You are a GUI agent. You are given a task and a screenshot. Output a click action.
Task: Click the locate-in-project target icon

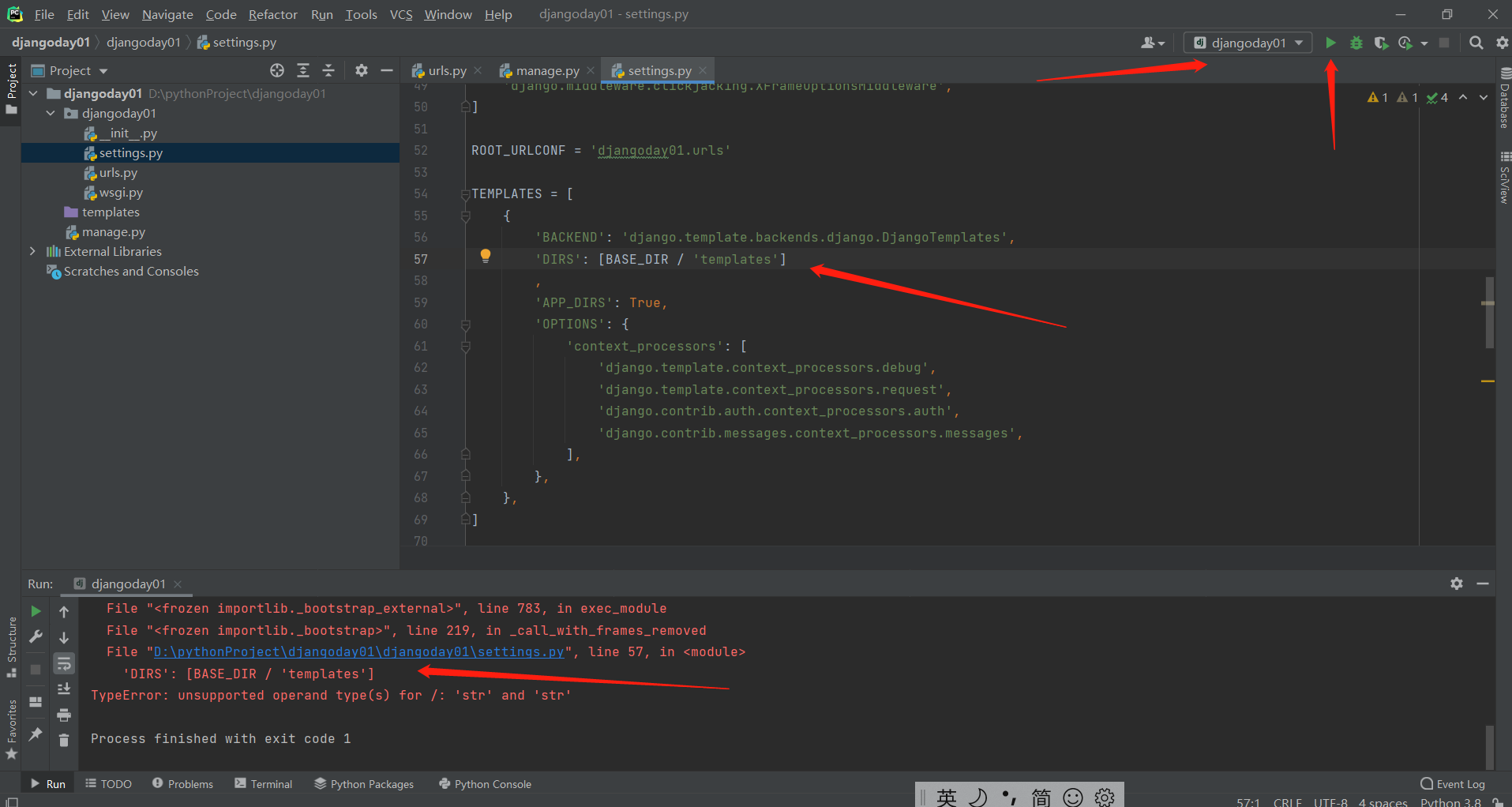pyautogui.click(x=276, y=70)
